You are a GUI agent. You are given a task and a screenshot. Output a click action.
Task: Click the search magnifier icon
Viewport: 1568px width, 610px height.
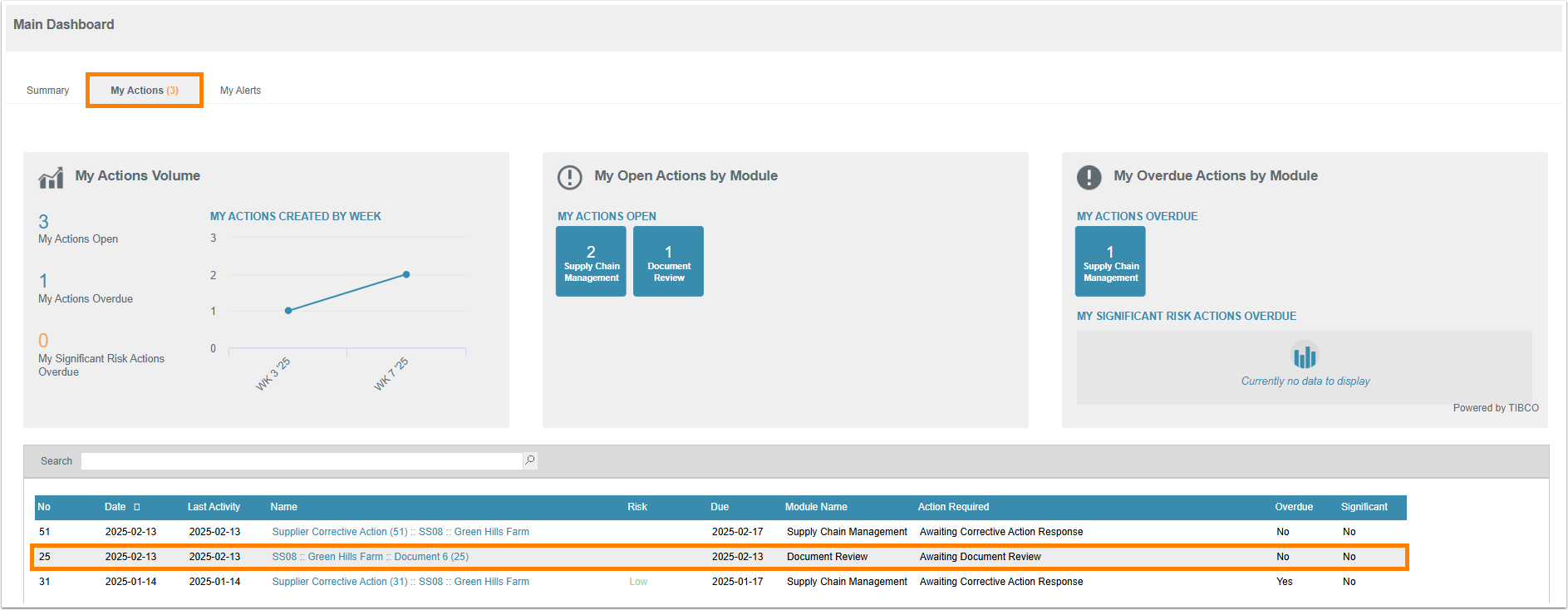pos(529,460)
